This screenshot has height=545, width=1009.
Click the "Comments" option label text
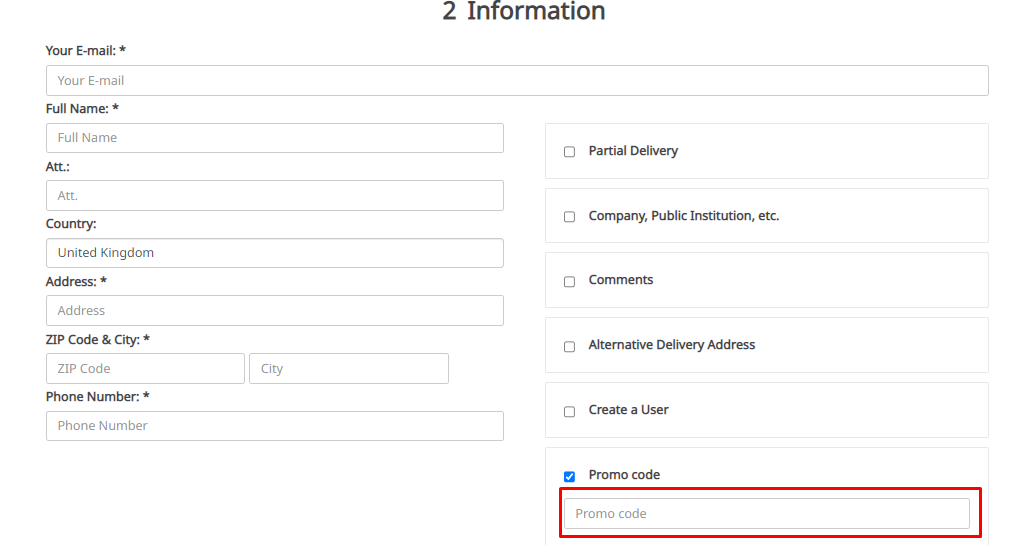[621, 280]
